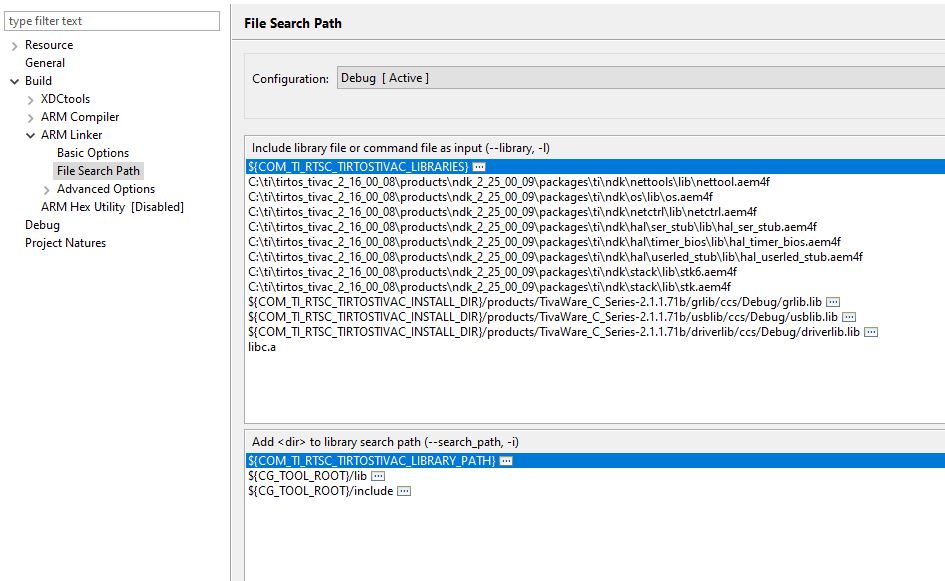Select the Build category label
The height and width of the screenshot is (581, 945).
click(38, 81)
